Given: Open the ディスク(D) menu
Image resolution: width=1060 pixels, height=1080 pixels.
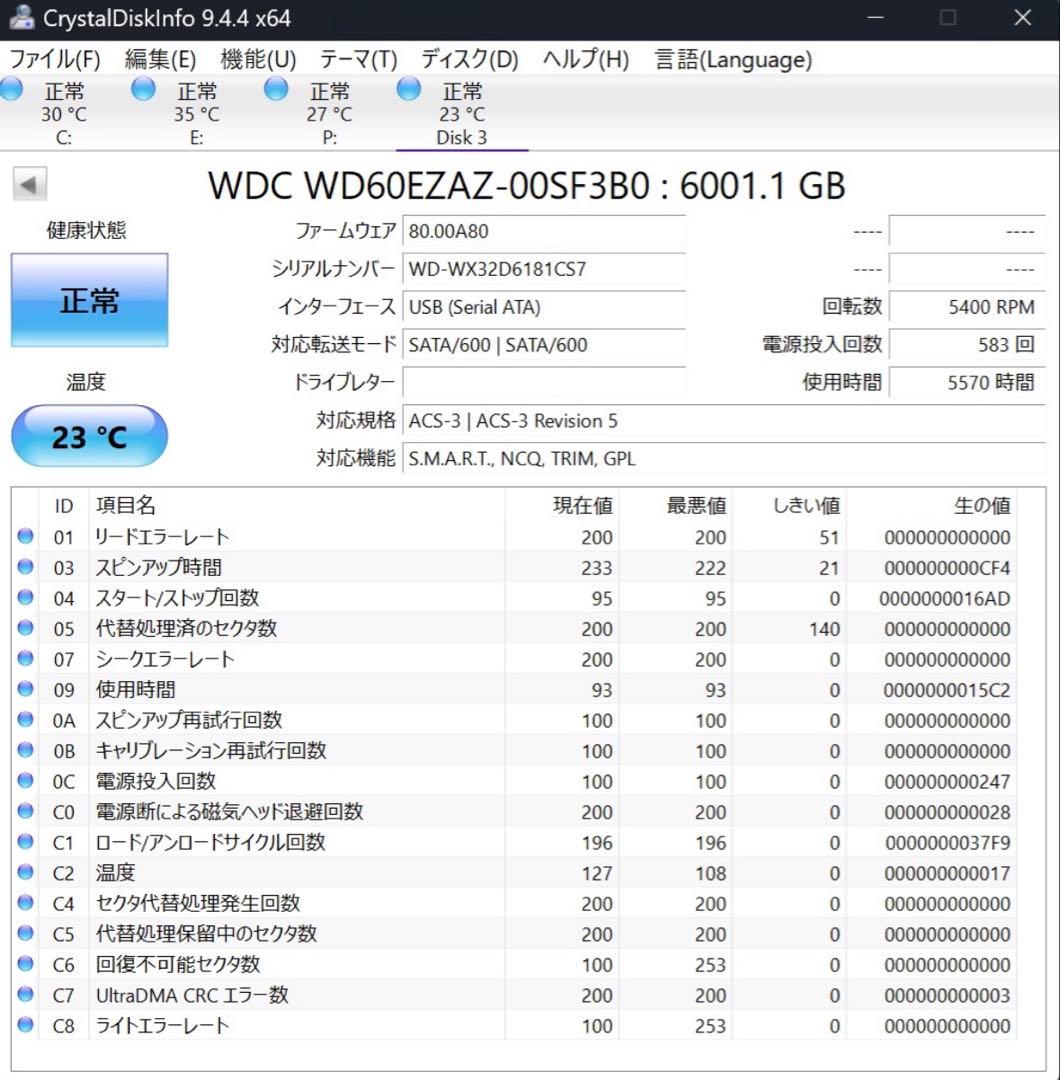Looking at the screenshot, I should click(x=469, y=59).
